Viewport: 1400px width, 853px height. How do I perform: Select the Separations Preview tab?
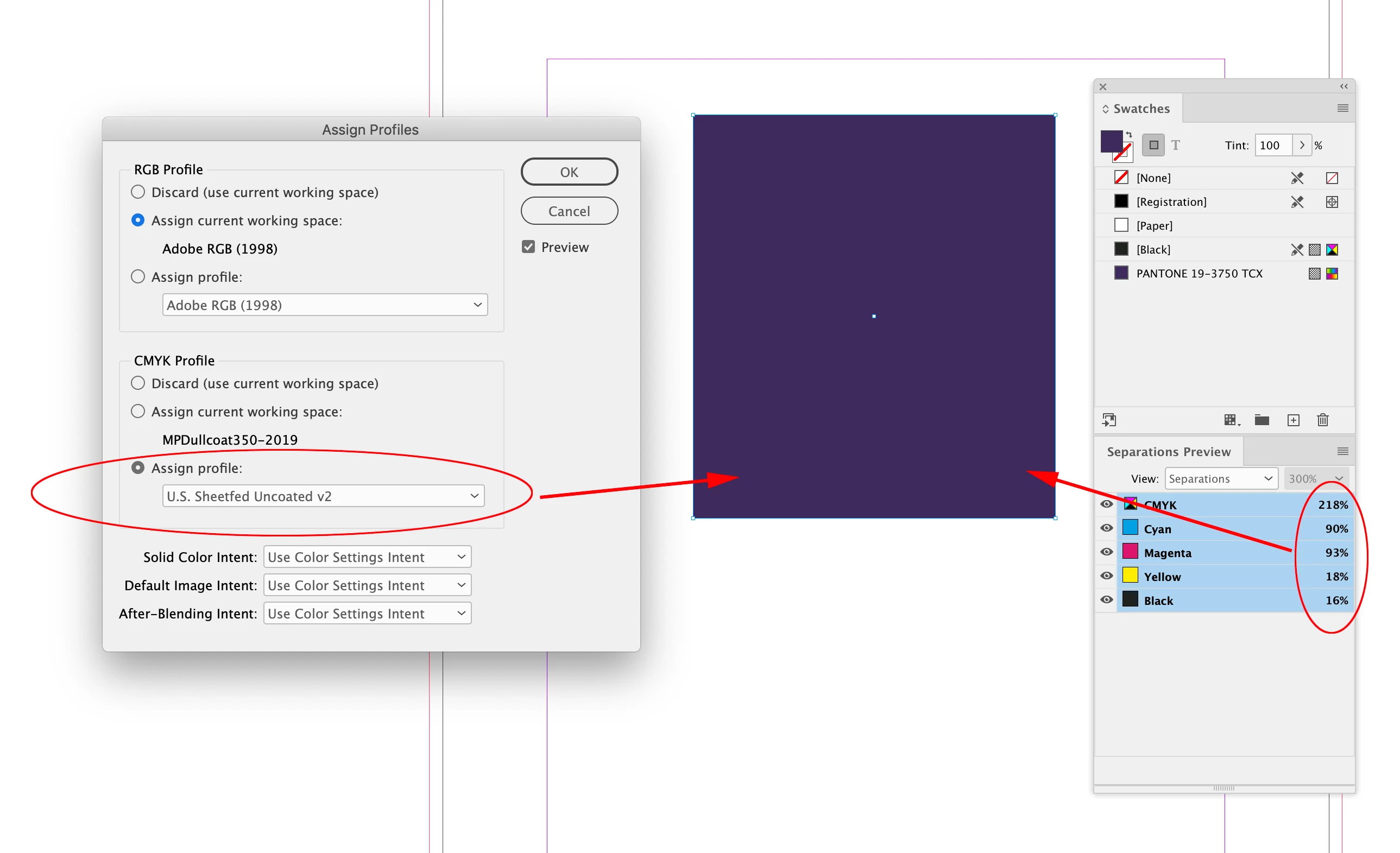1168,452
